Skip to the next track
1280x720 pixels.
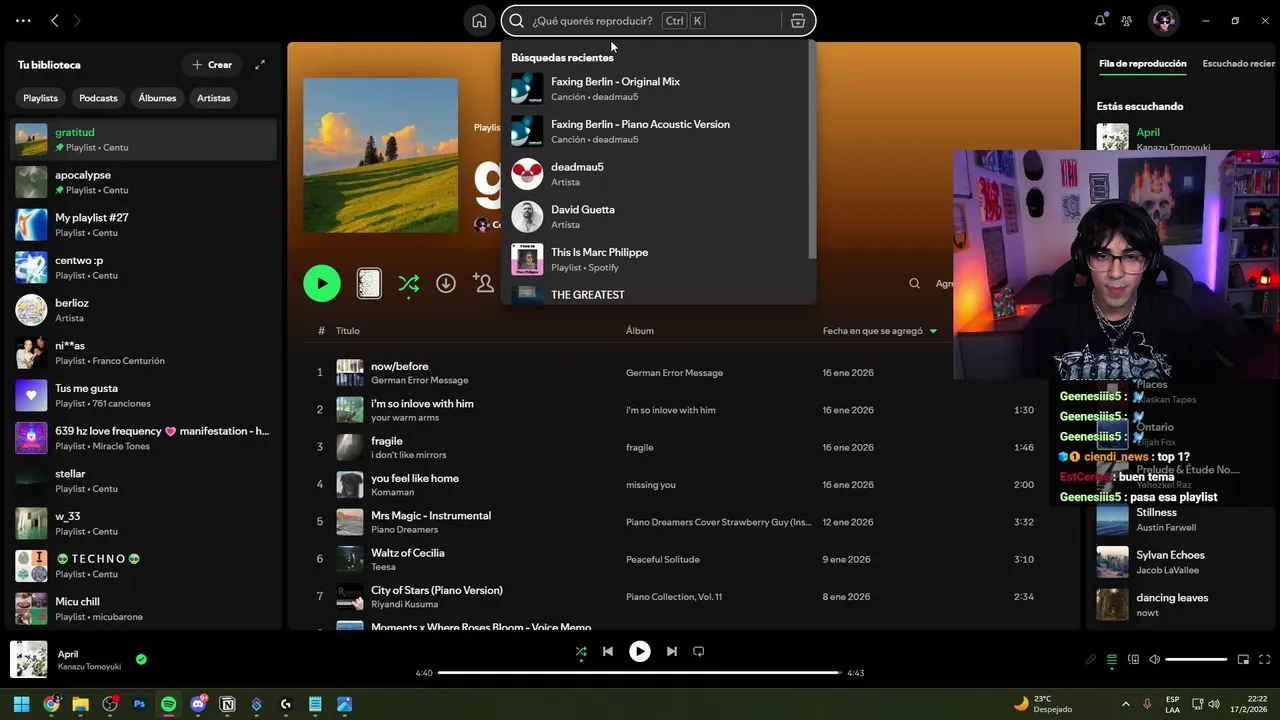[x=672, y=652]
